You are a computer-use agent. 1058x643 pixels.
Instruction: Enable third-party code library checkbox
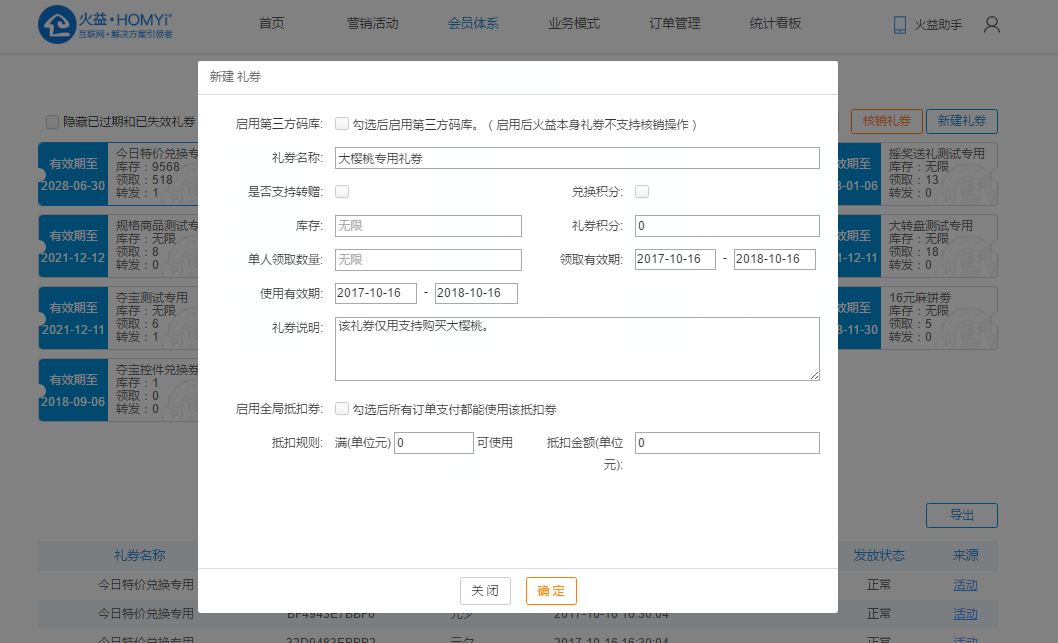click(x=342, y=125)
